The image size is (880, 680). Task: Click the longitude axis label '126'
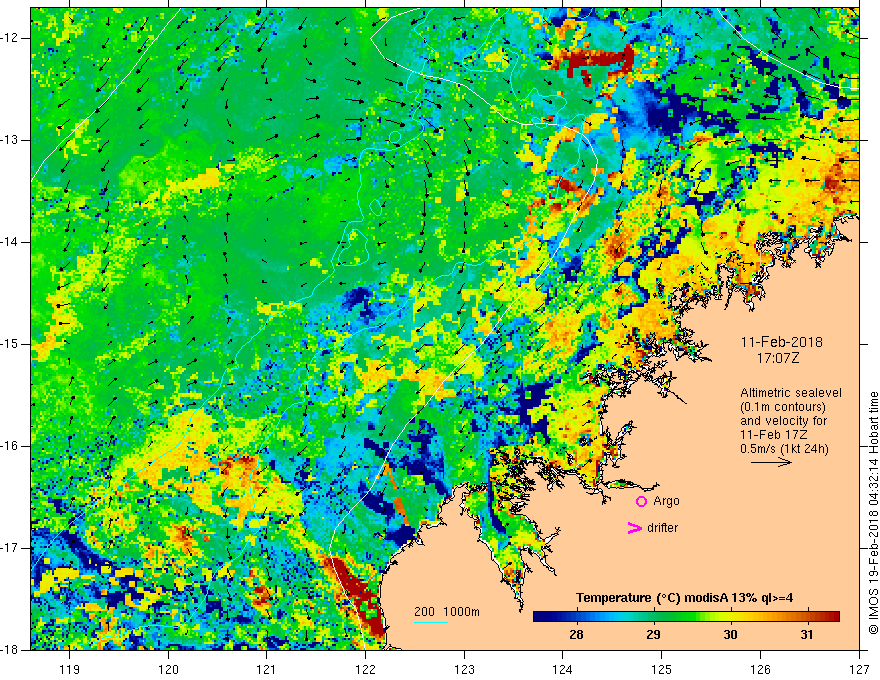(760, 669)
